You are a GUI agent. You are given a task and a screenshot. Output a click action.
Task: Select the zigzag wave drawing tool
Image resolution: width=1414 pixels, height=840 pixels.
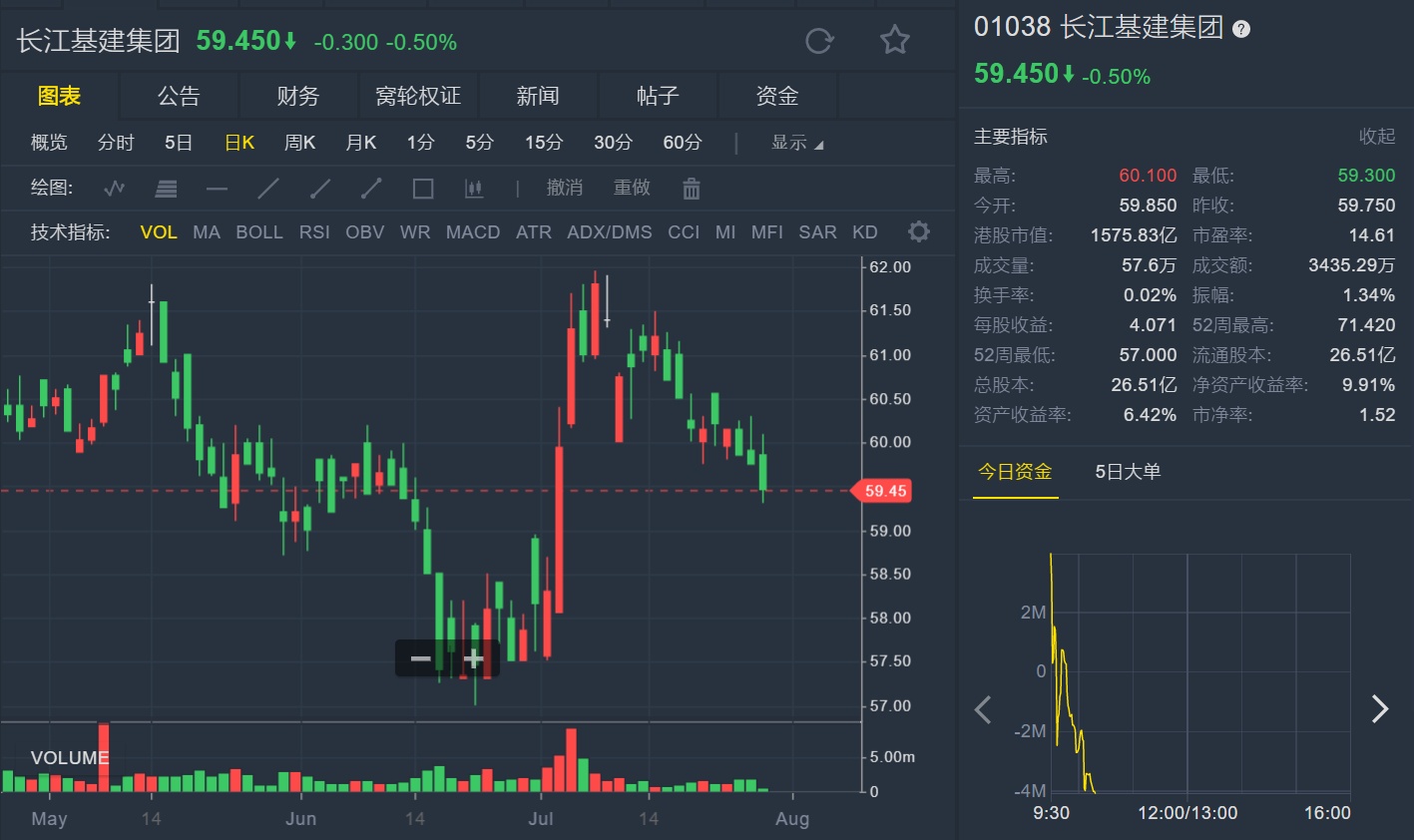115,188
